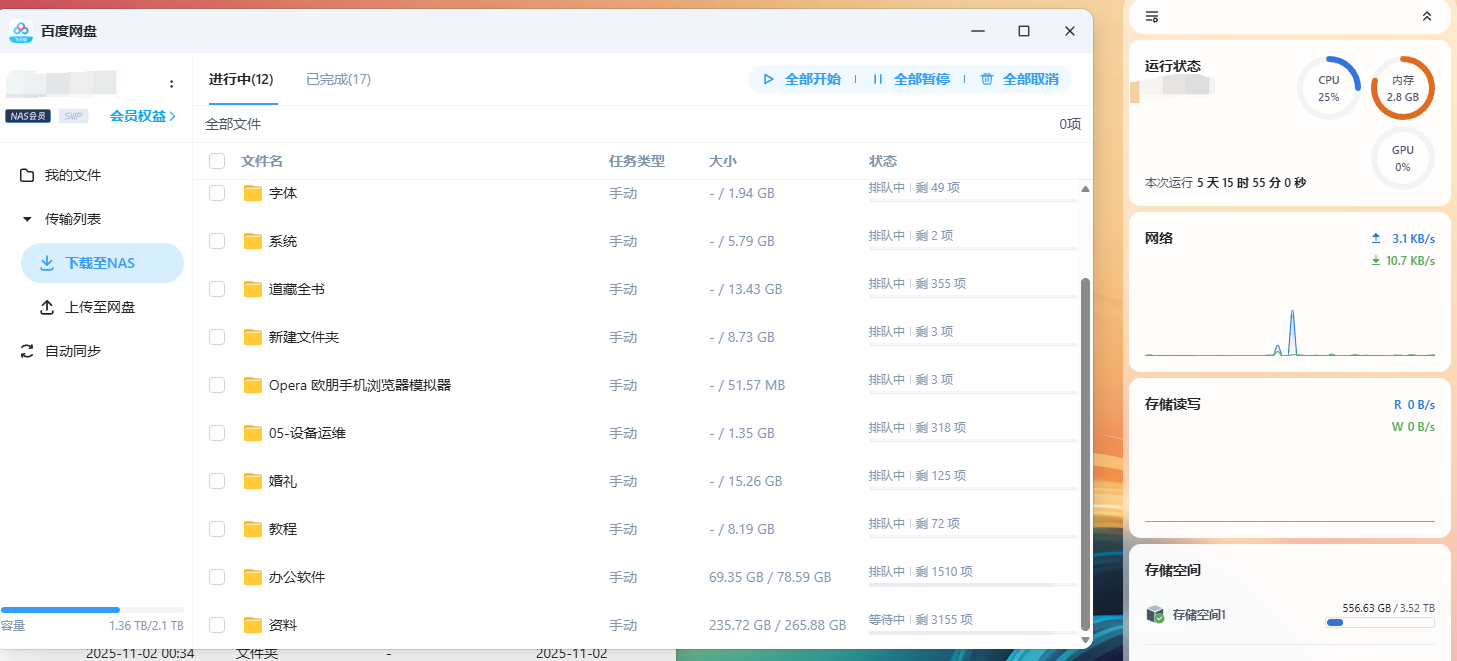Open the three-dot account options menu
The image size is (1457, 661).
tap(171, 84)
